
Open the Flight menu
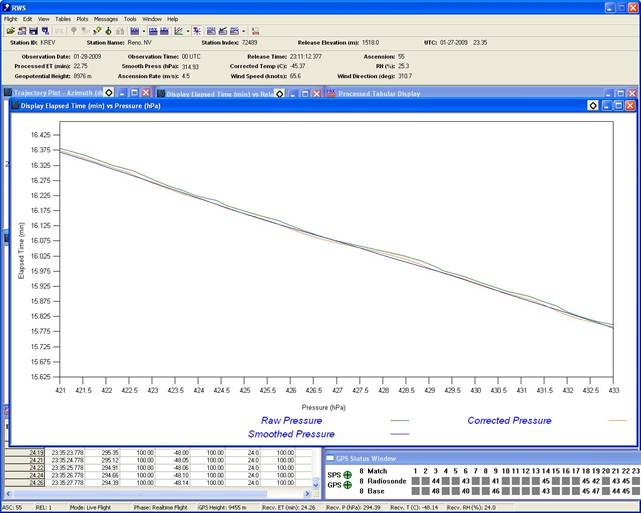[x=11, y=19]
